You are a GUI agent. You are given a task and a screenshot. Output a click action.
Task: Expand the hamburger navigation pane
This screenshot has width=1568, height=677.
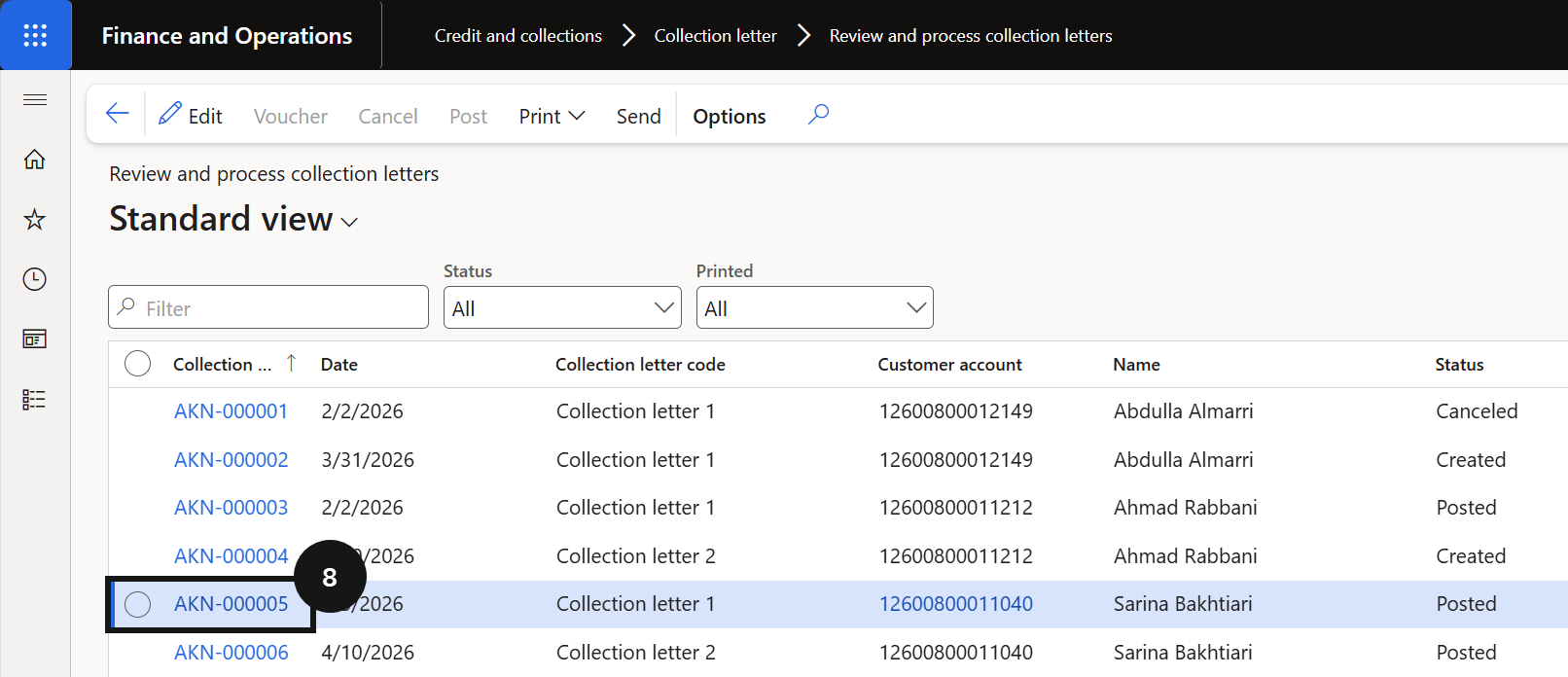[35, 99]
